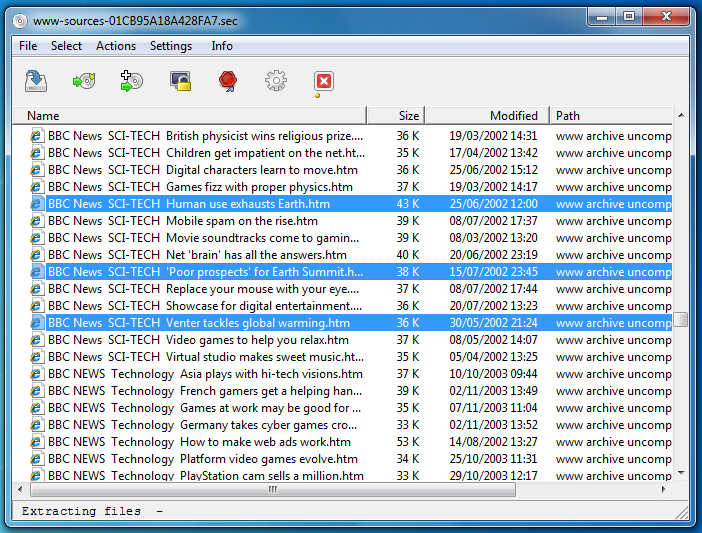The height and width of the screenshot is (533, 702).
Task: Click modified date 20/07/2002 13:23
Action: tap(493, 306)
